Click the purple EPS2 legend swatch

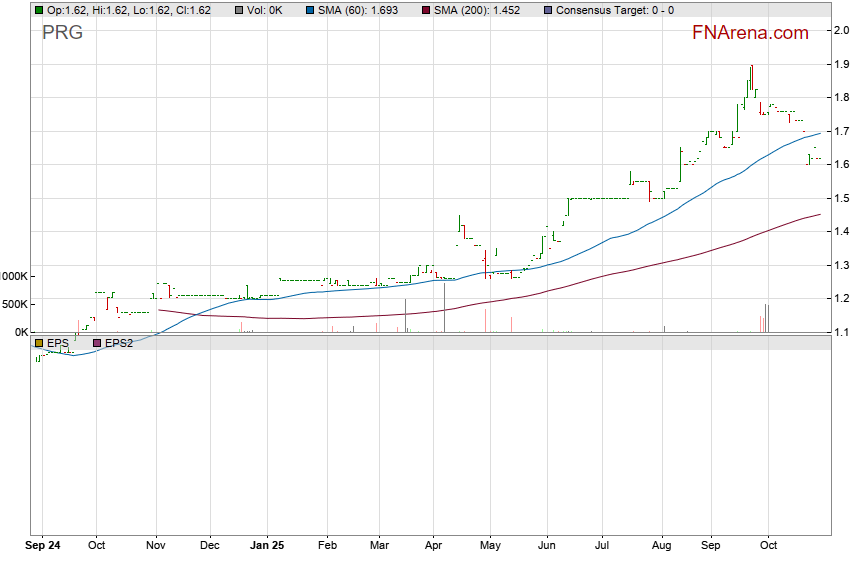click(x=97, y=343)
